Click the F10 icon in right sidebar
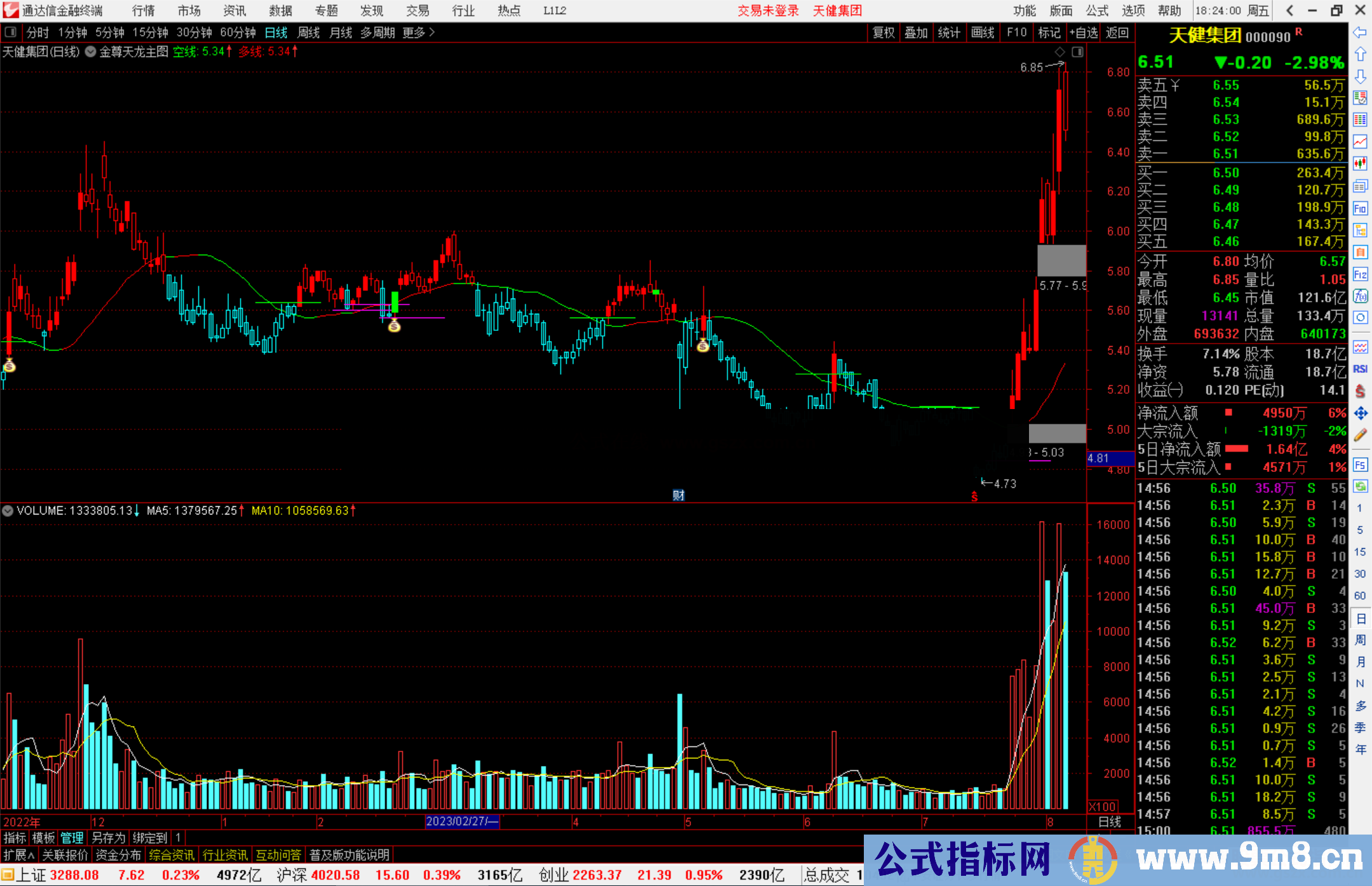Image resolution: width=1372 pixels, height=886 pixels. (1360, 208)
